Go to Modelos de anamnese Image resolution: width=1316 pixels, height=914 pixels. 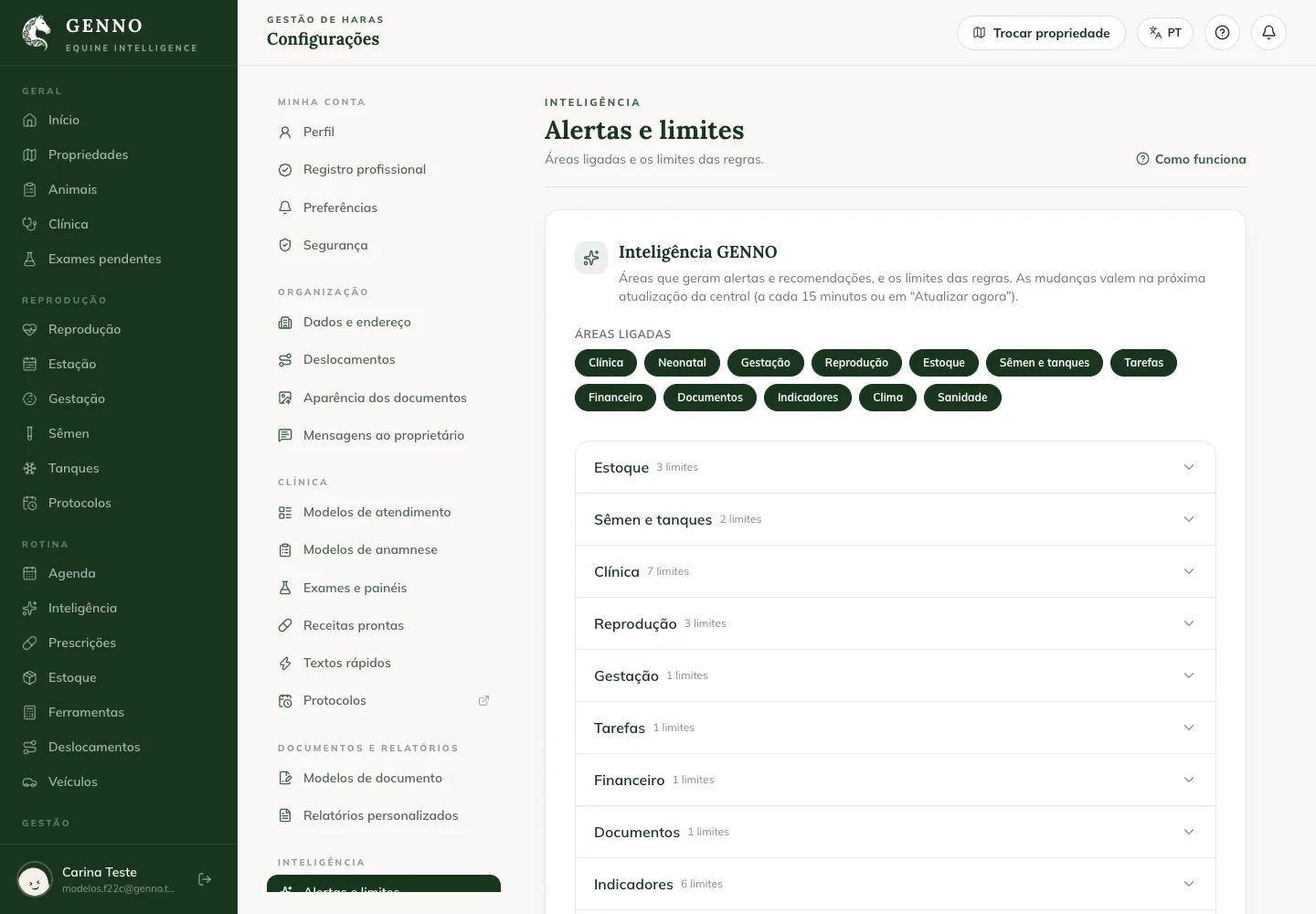tap(384, 549)
